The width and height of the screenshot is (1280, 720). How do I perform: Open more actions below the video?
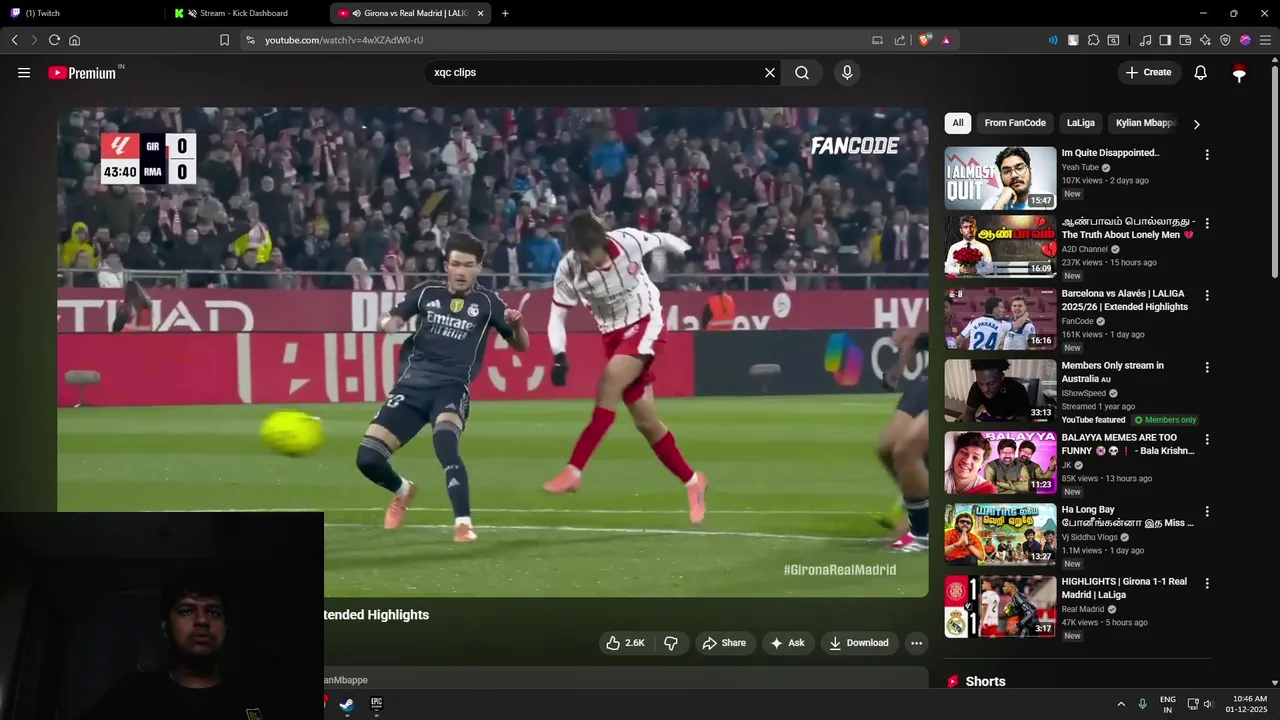click(916, 643)
